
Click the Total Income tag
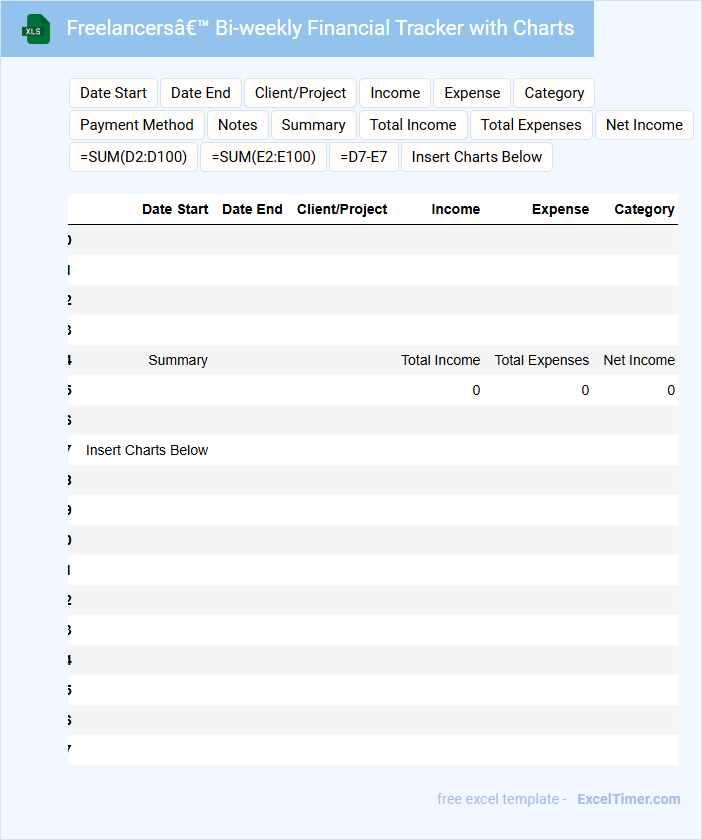pyautogui.click(x=413, y=125)
